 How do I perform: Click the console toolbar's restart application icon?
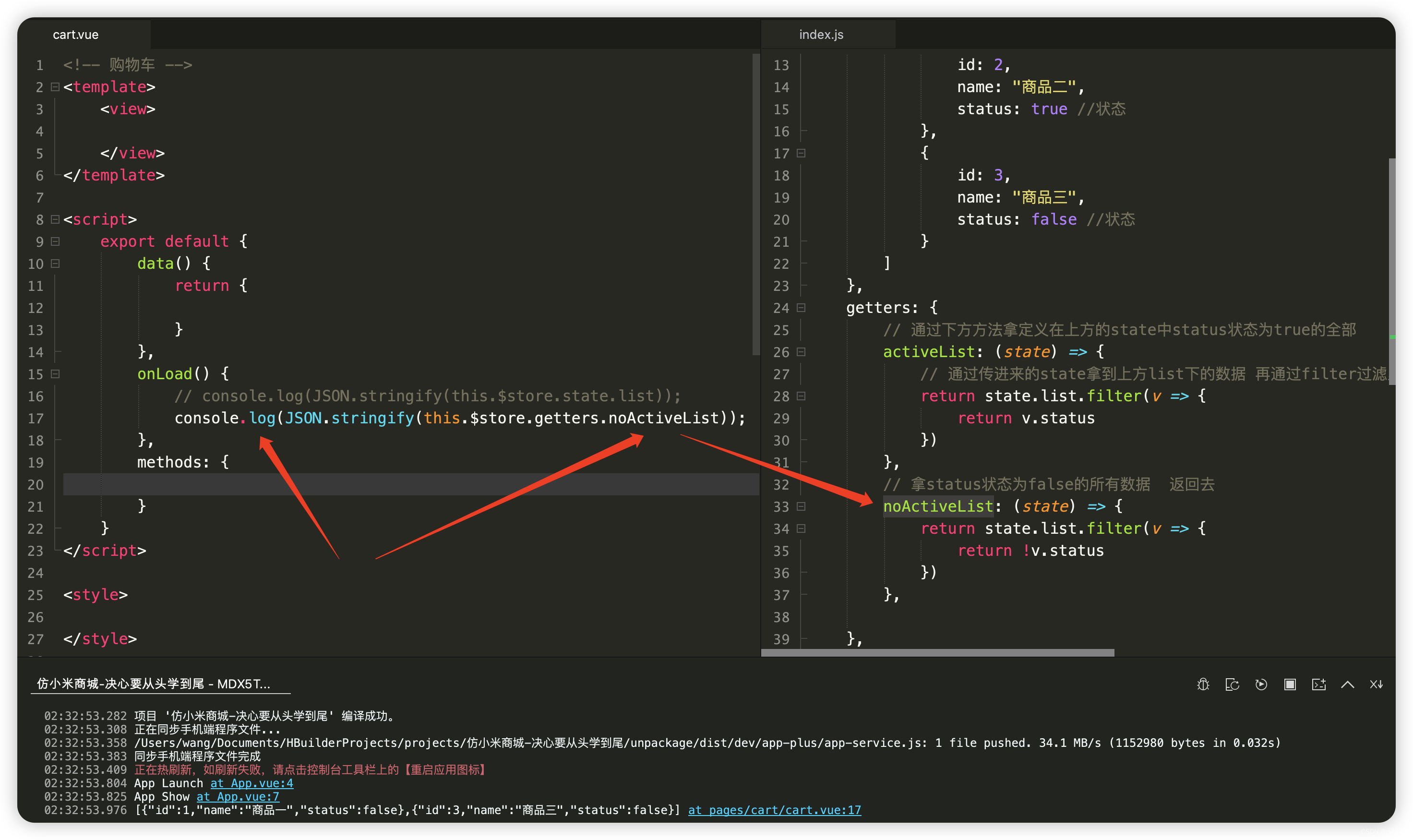pyautogui.click(x=1232, y=684)
